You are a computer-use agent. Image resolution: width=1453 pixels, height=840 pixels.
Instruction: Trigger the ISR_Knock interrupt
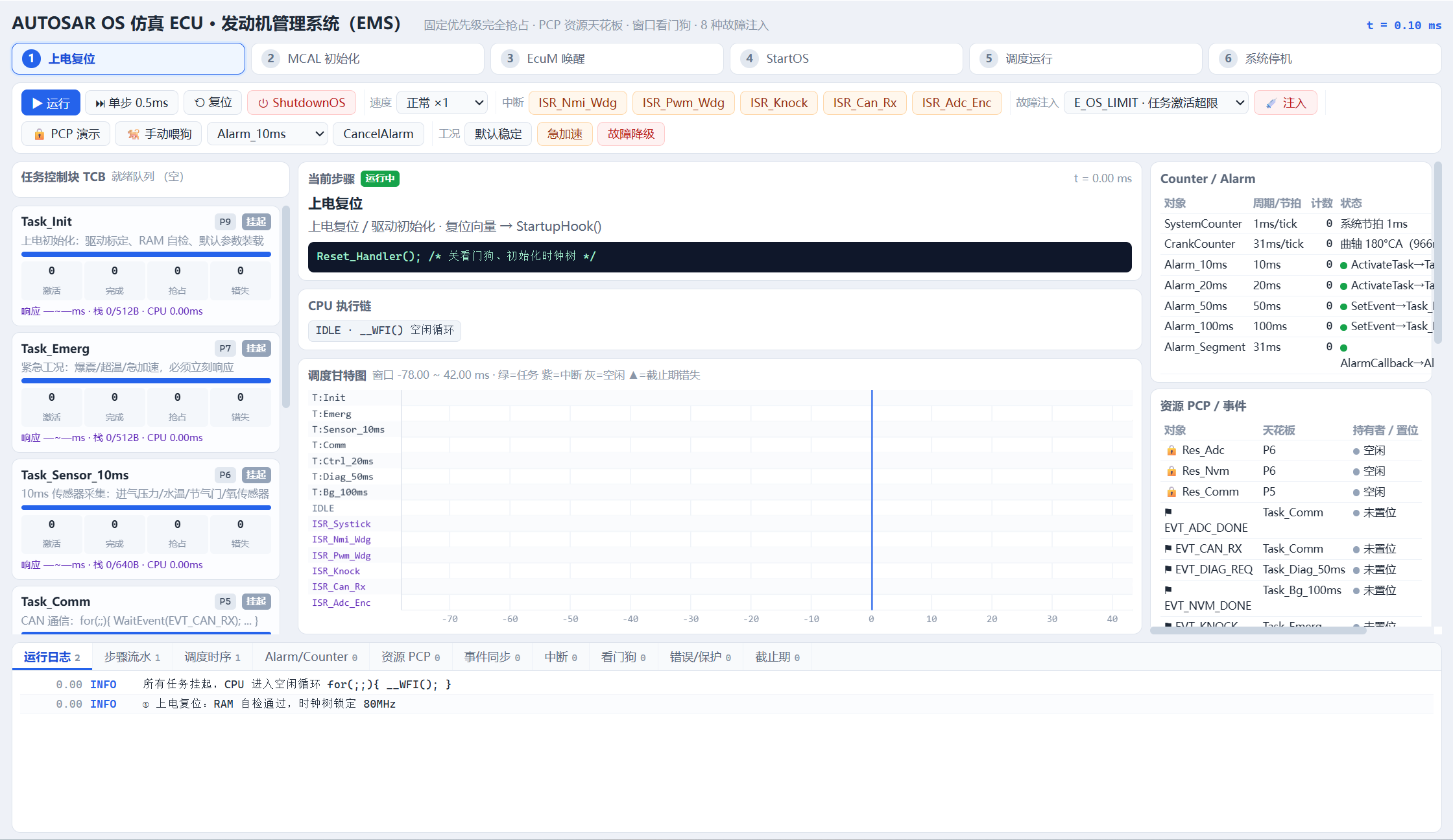pos(779,102)
